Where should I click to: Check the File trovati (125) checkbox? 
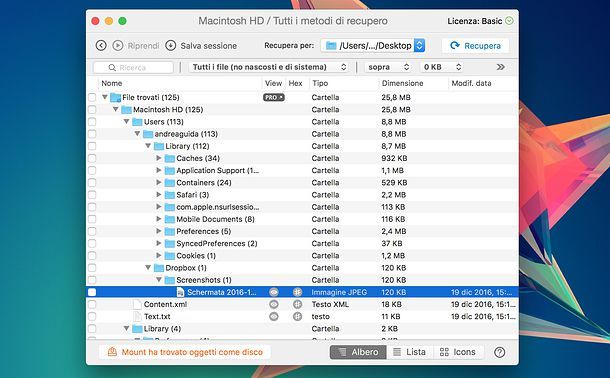tap(92, 97)
